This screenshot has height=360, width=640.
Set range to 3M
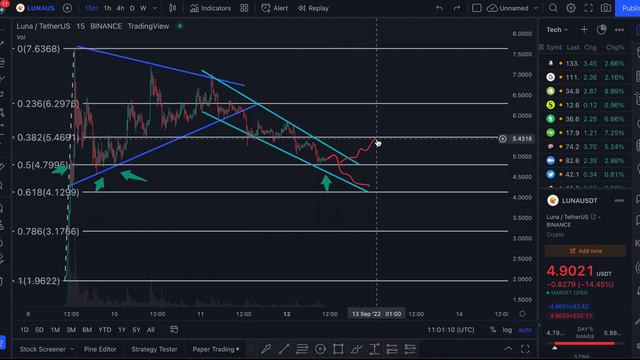pyautogui.click(x=71, y=330)
